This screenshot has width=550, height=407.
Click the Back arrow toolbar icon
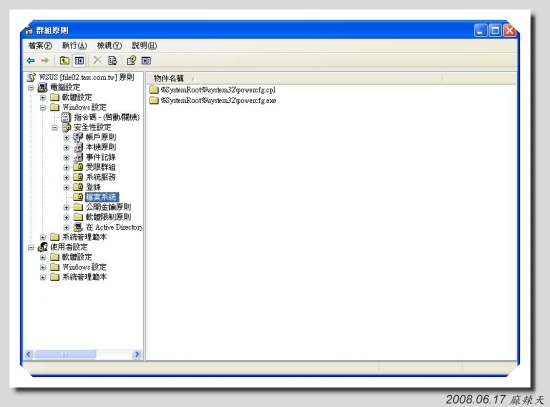[31, 61]
